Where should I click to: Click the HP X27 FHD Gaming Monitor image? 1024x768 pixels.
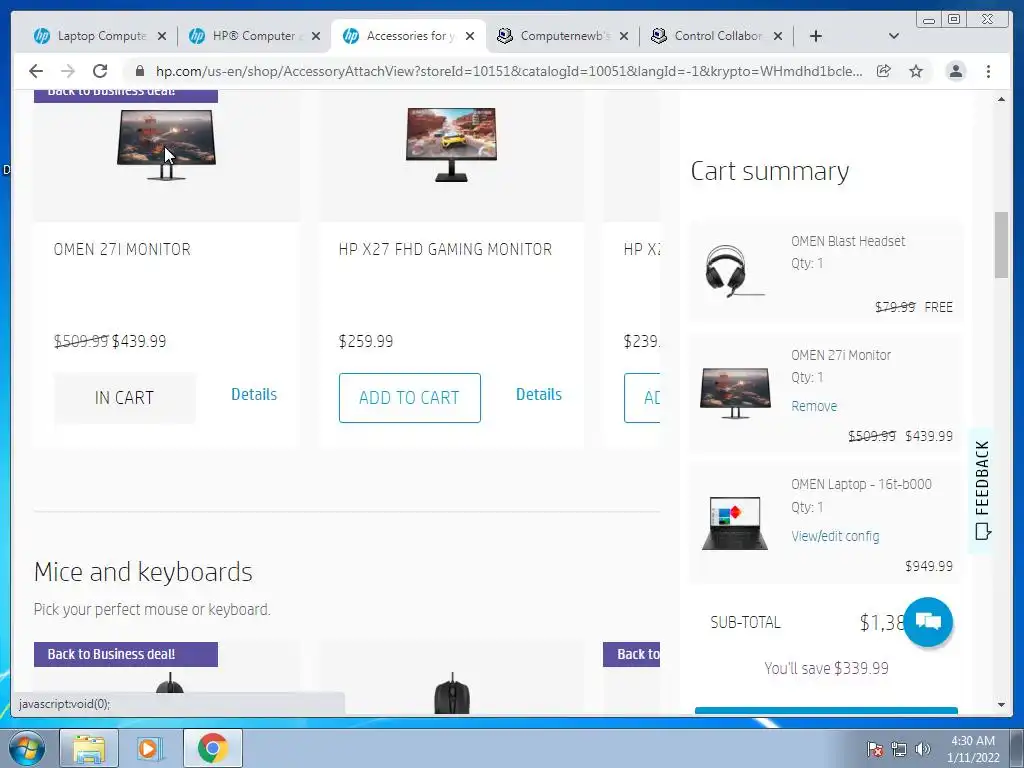(451, 145)
